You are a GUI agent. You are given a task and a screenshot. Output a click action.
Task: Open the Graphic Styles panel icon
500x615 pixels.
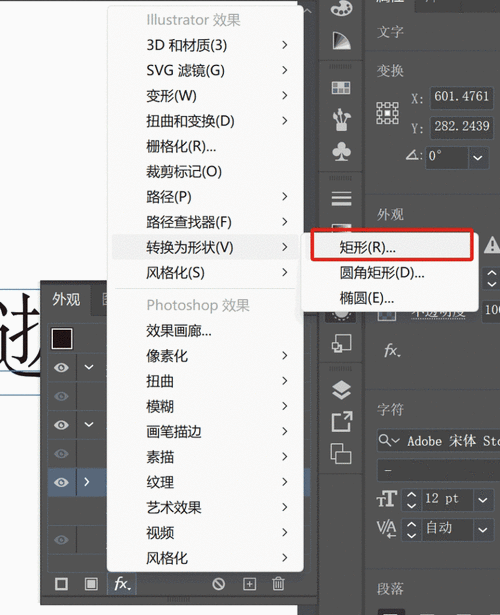coord(341,344)
